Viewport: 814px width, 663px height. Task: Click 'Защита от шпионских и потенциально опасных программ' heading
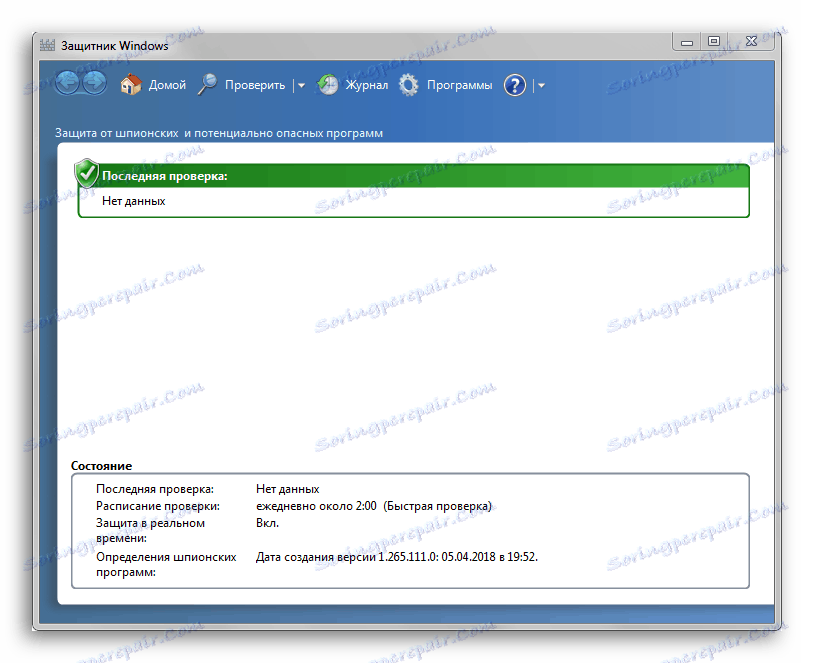tap(219, 133)
